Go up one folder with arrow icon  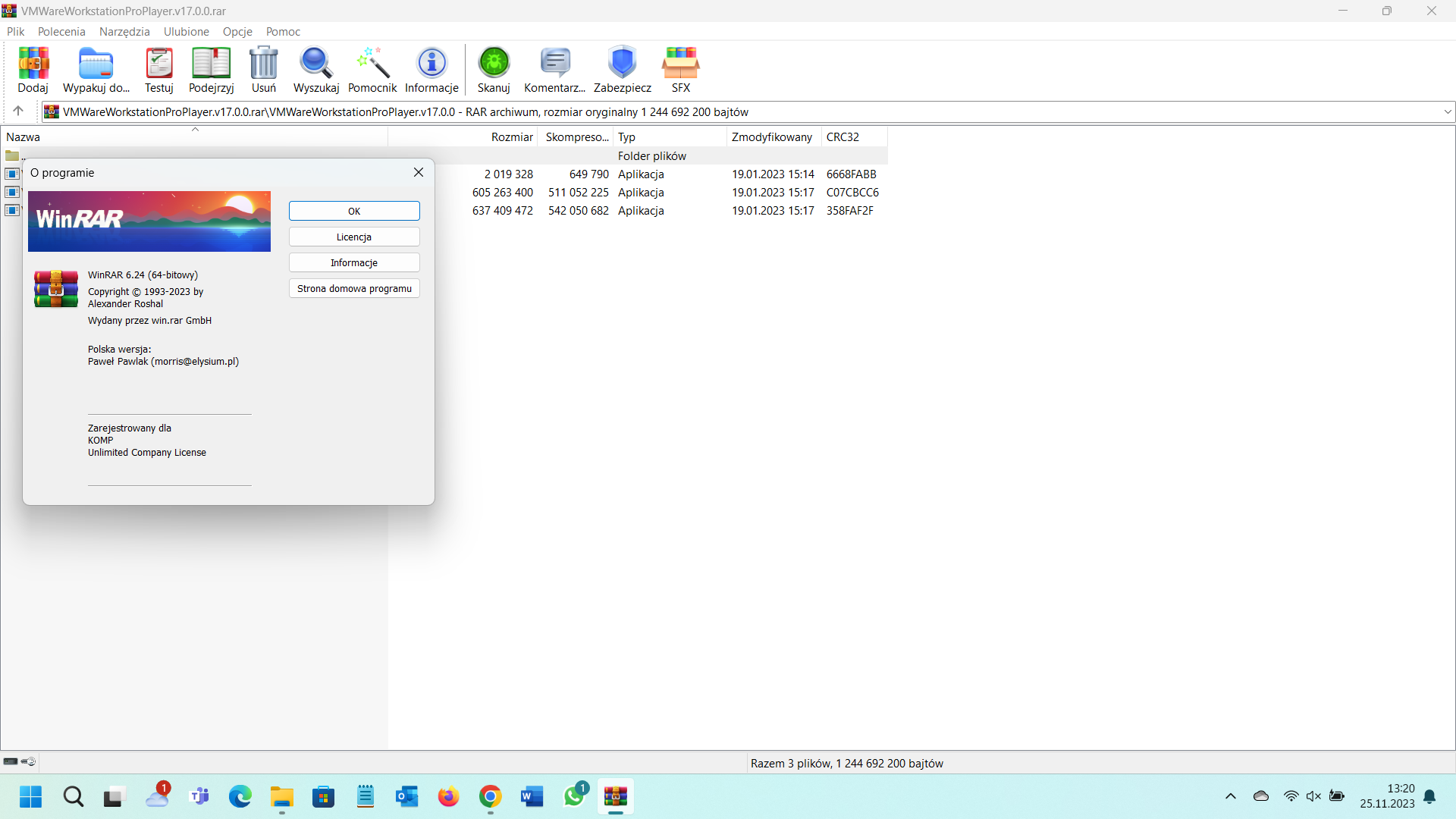(x=18, y=111)
